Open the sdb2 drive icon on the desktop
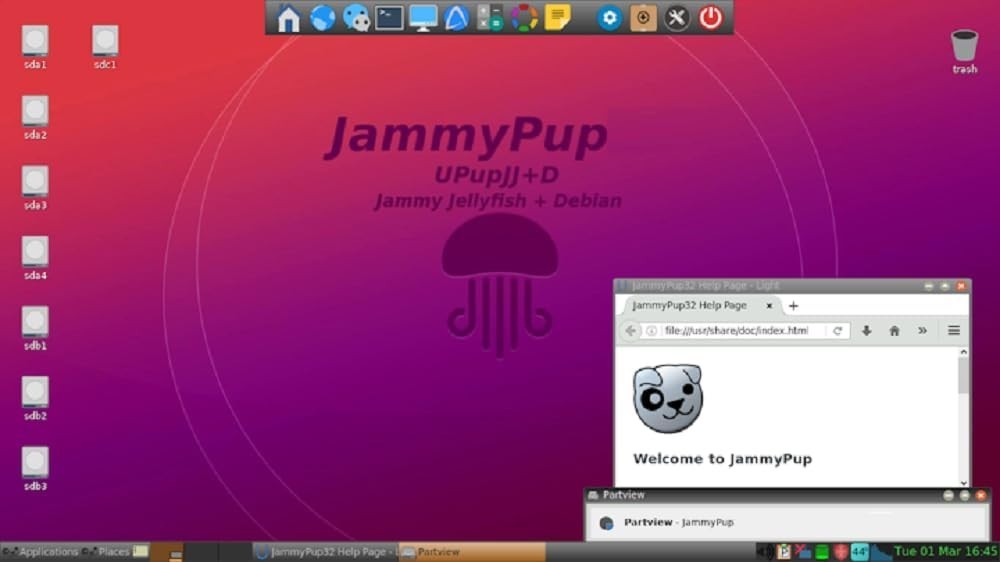This screenshot has height=562, width=1000. pyautogui.click(x=35, y=392)
